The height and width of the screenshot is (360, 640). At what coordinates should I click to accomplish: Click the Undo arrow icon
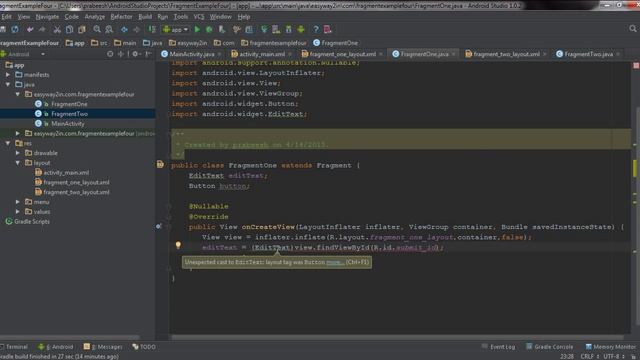click(30, 29)
